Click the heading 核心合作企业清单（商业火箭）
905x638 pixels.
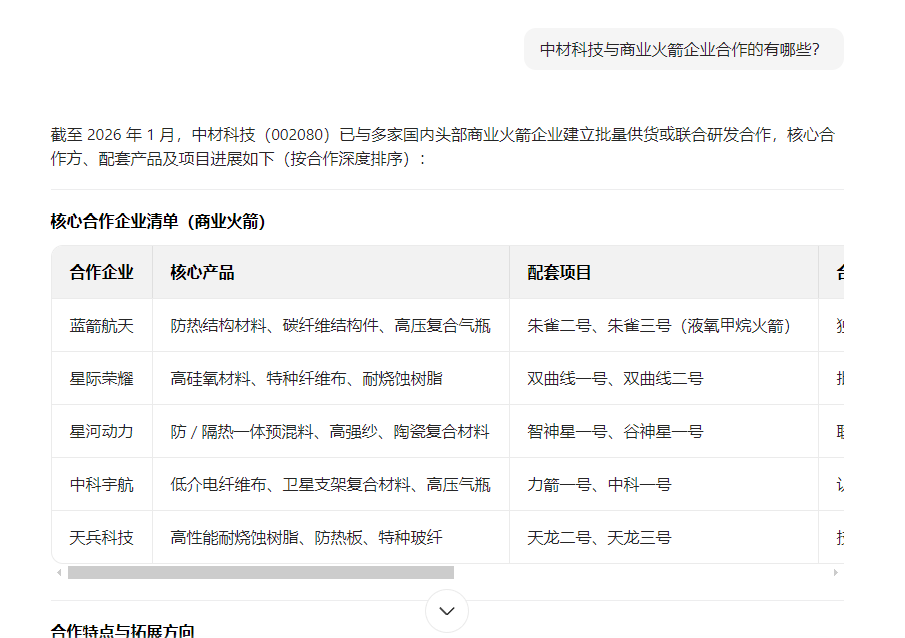click(x=158, y=221)
